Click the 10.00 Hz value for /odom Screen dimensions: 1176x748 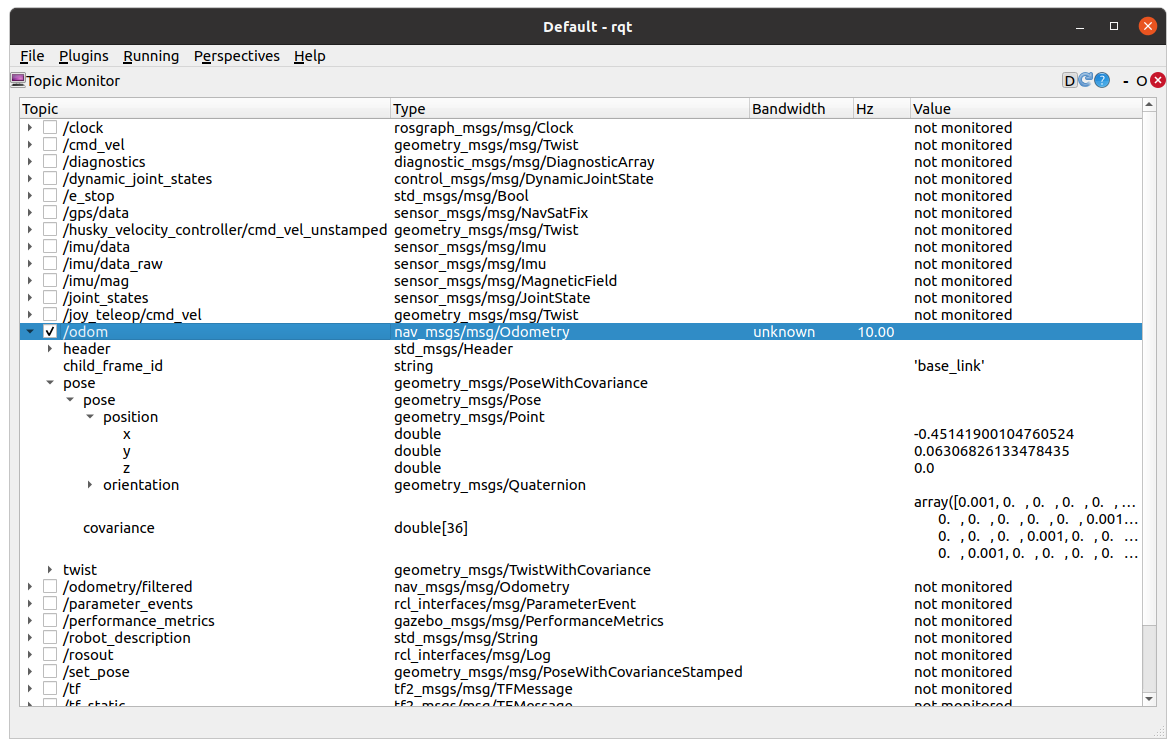876,332
